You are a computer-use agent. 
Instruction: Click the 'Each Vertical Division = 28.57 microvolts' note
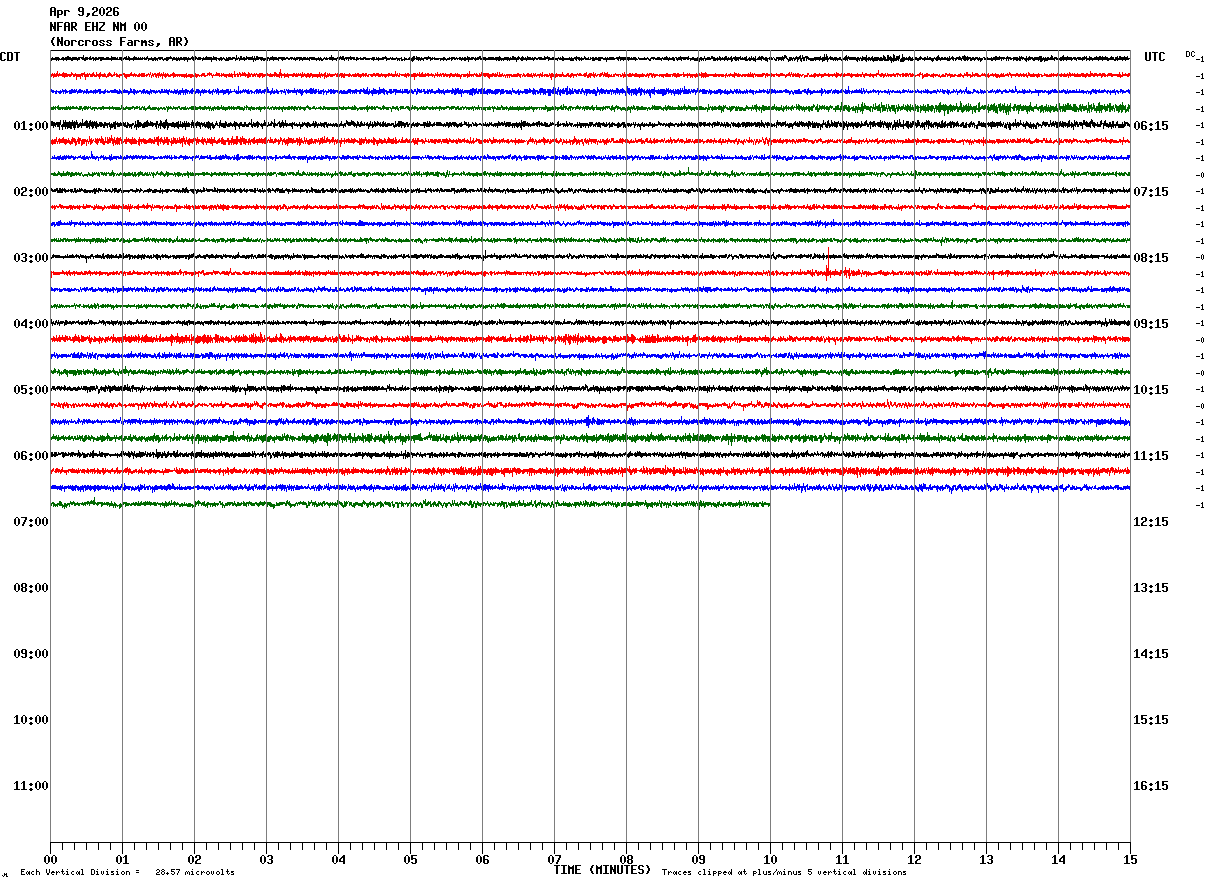coord(128,873)
